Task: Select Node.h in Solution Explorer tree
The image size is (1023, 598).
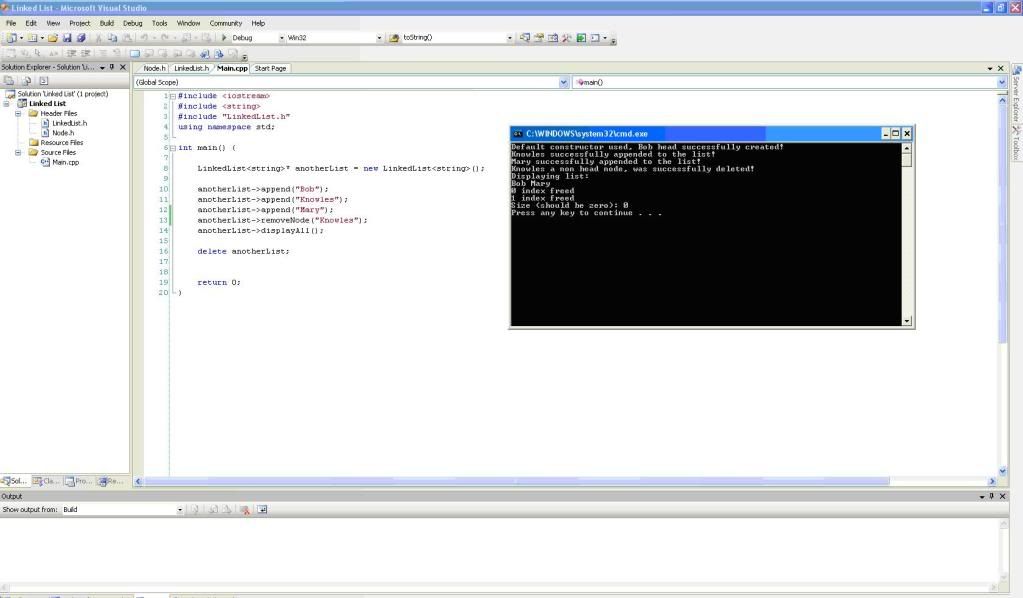Action: click(63, 133)
